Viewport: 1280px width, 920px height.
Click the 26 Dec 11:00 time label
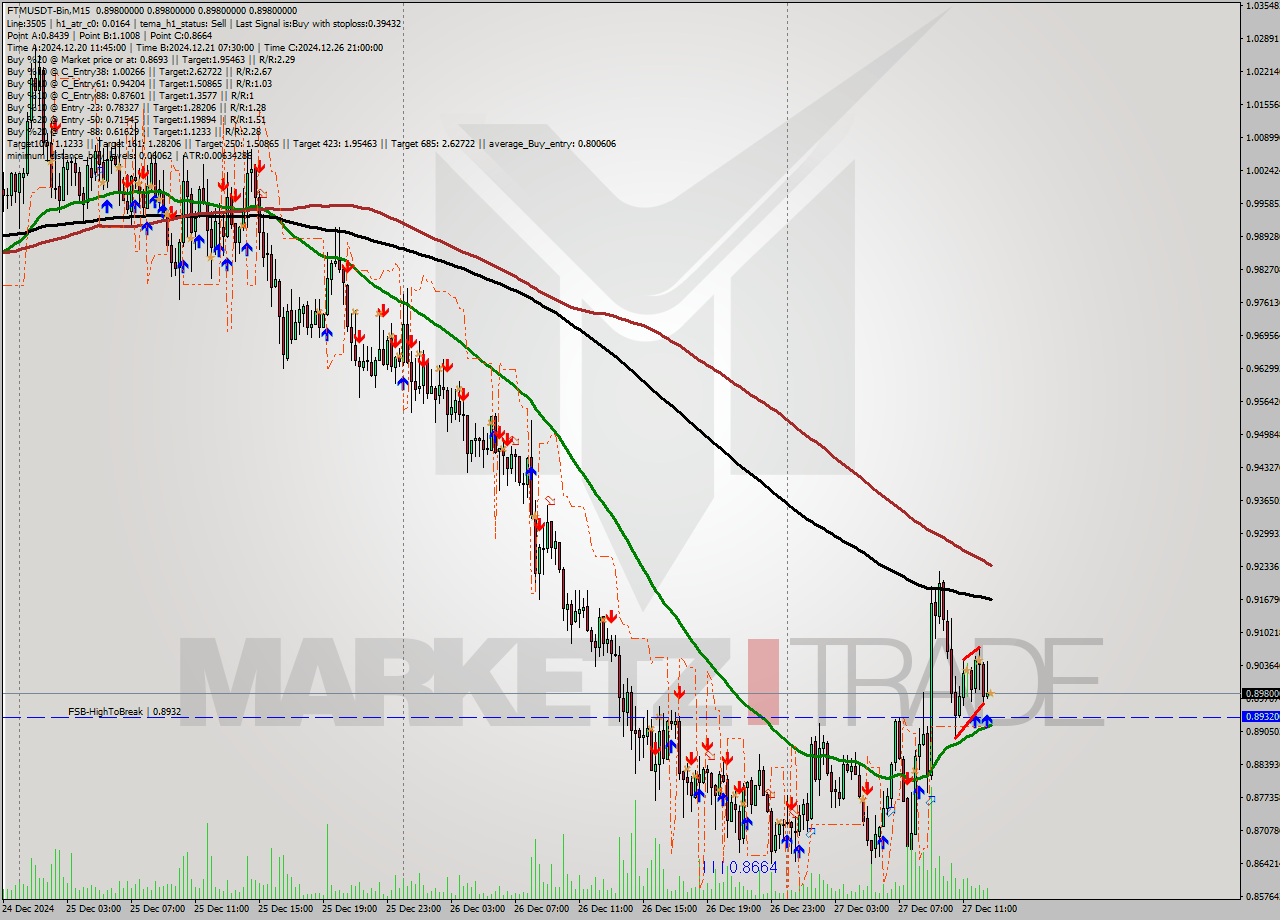point(605,909)
